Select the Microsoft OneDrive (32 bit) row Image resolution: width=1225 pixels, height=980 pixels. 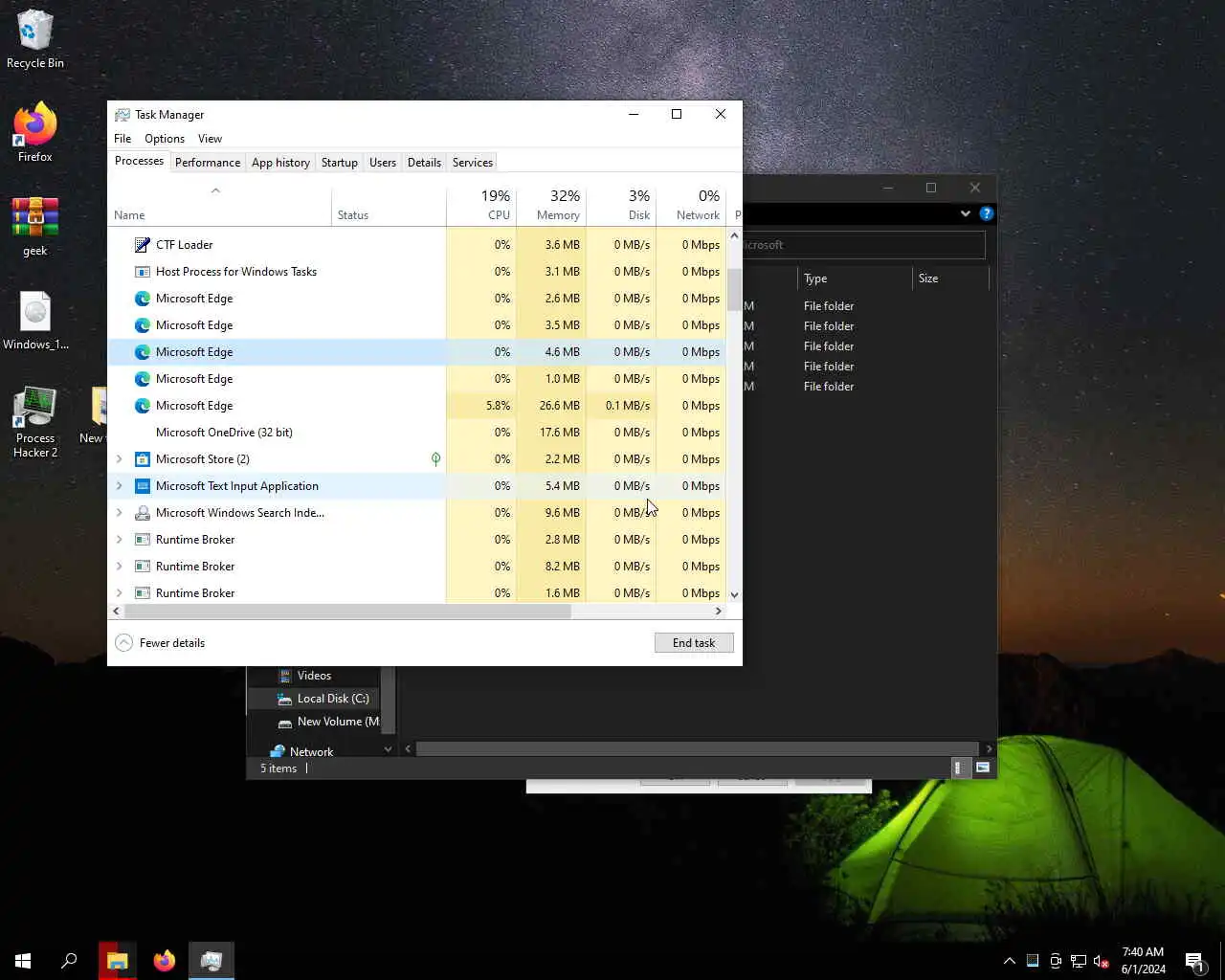point(416,433)
